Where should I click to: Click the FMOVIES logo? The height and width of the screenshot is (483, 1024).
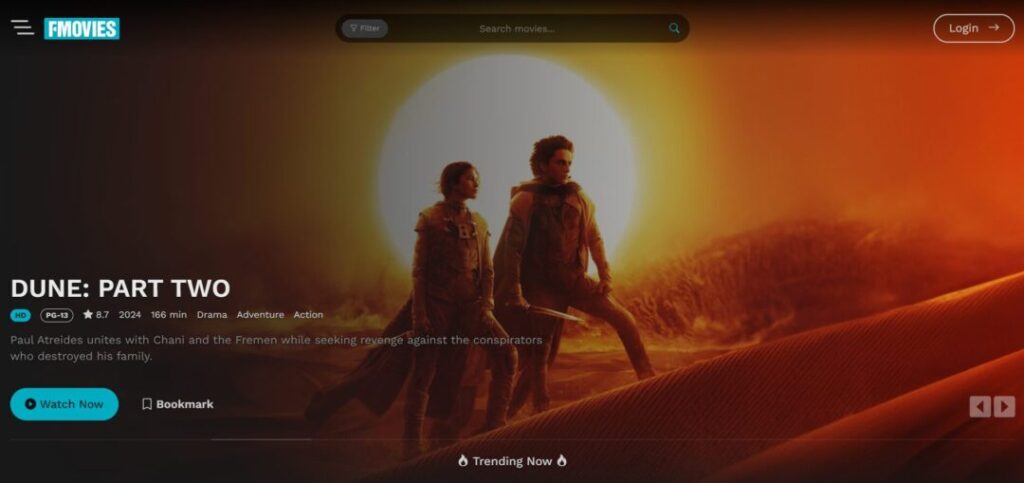coord(82,28)
